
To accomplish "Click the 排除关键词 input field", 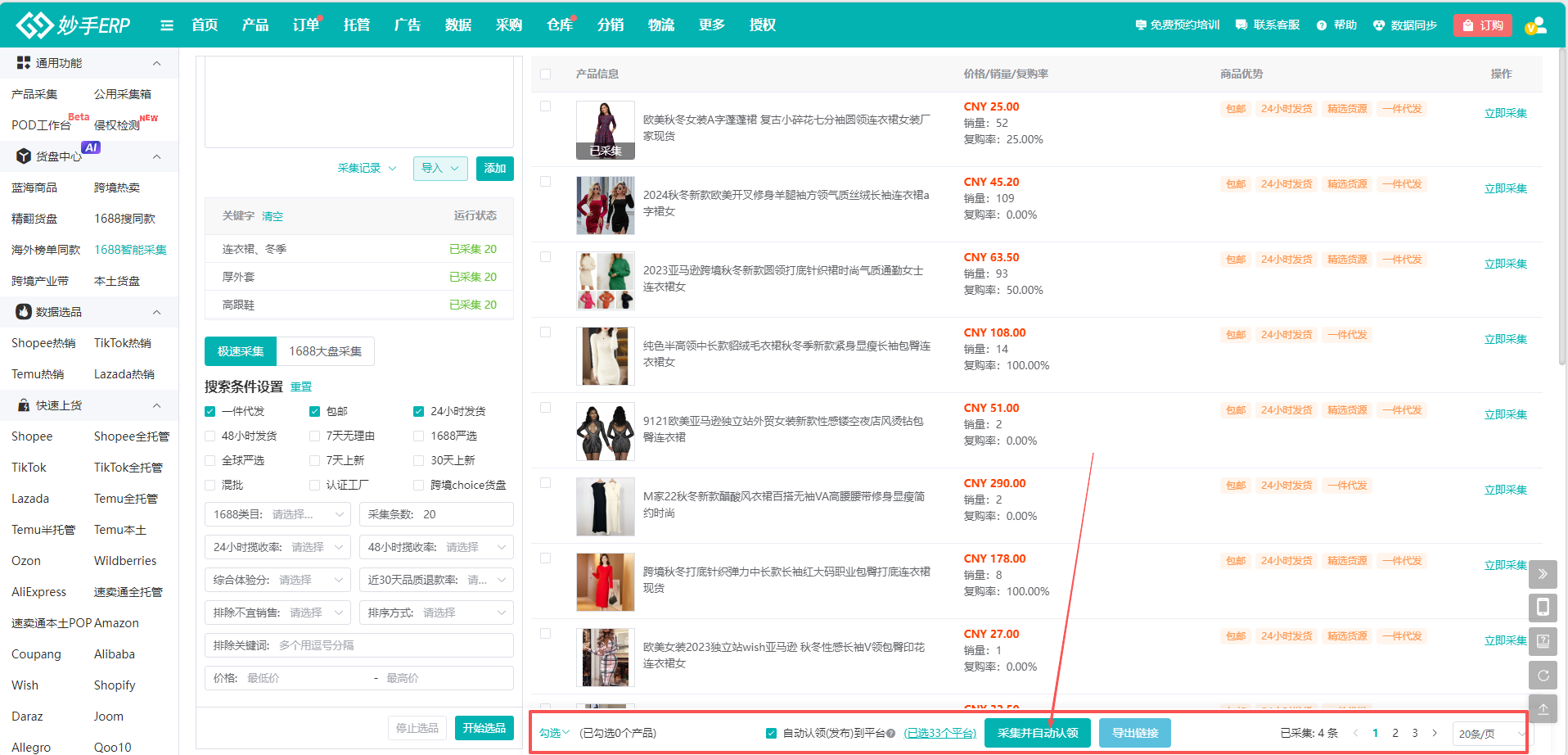I will coord(393,645).
